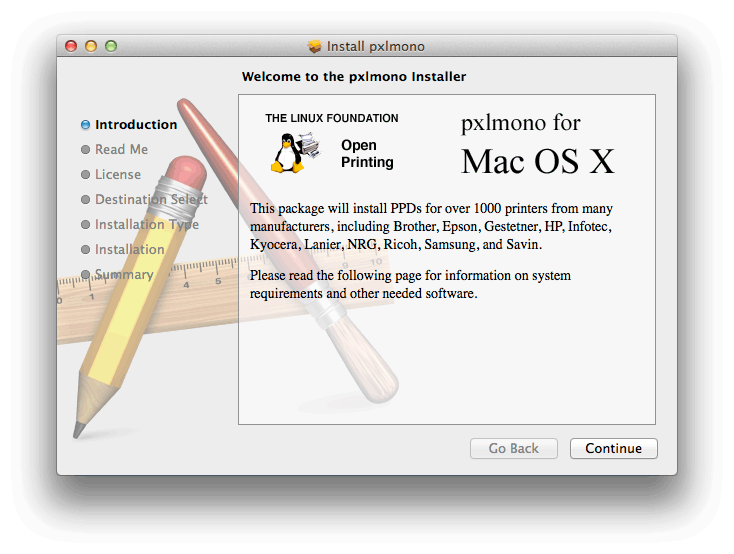The width and height of the screenshot is (734, 554).
Task: Click 'THE LINUX FOUNDATION' text
Action: click(331, 118)
